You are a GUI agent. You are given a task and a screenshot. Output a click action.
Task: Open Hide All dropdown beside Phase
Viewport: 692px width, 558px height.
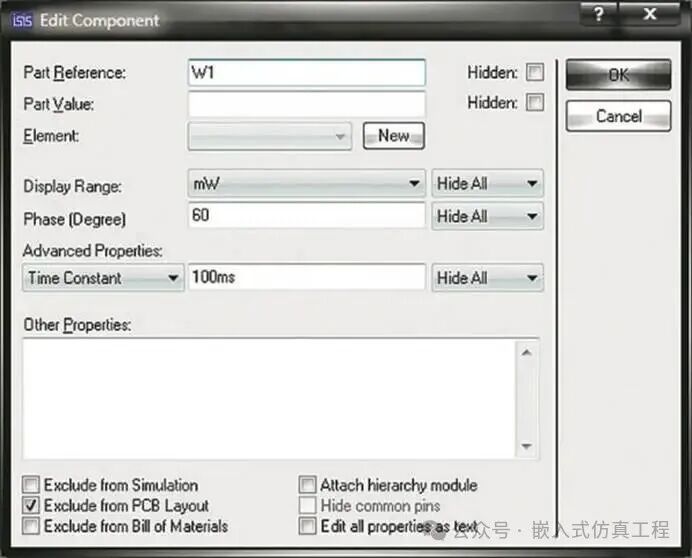(488, 216)
